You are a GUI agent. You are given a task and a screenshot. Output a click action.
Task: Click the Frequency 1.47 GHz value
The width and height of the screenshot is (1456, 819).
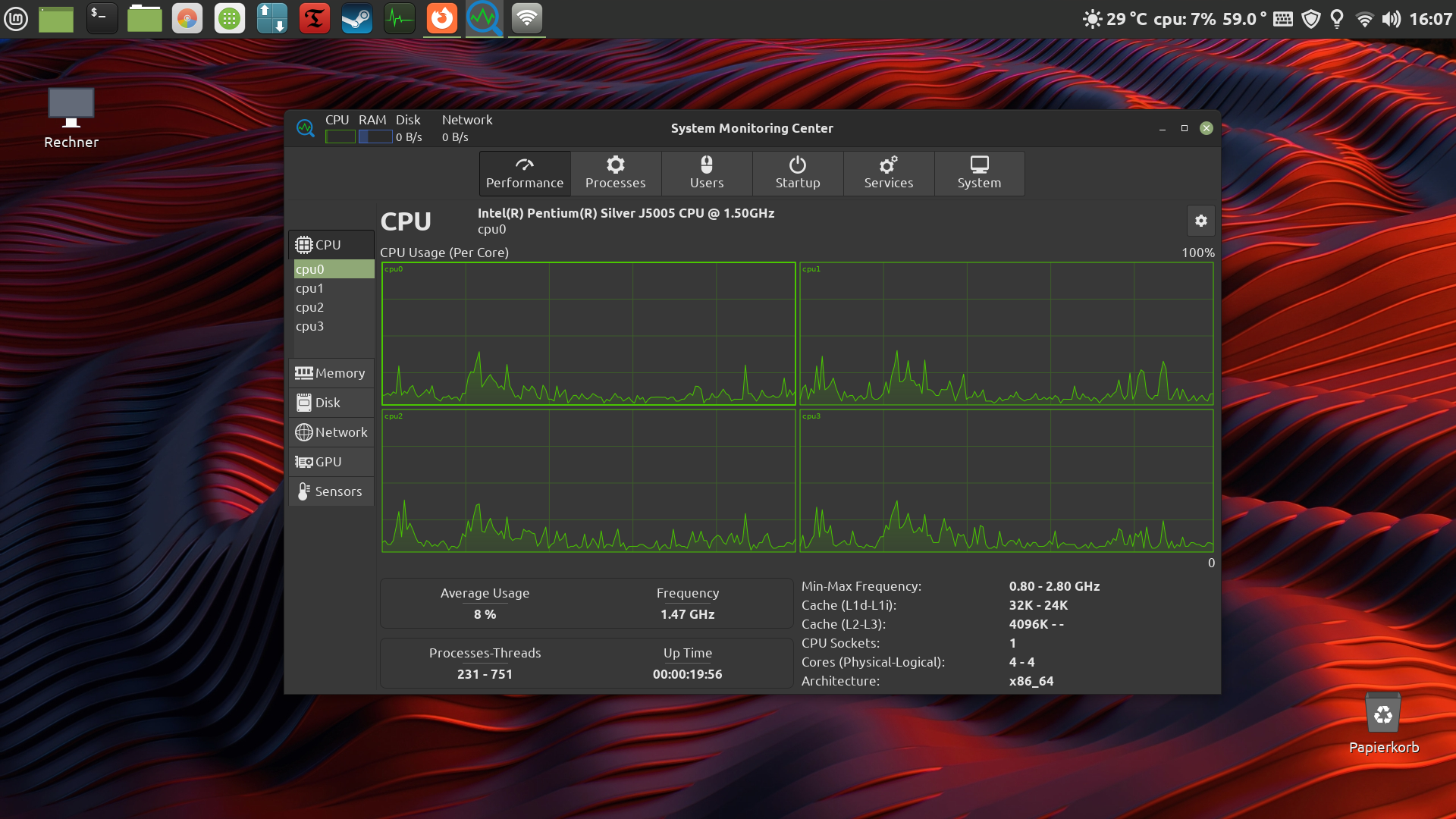(687, 614)
